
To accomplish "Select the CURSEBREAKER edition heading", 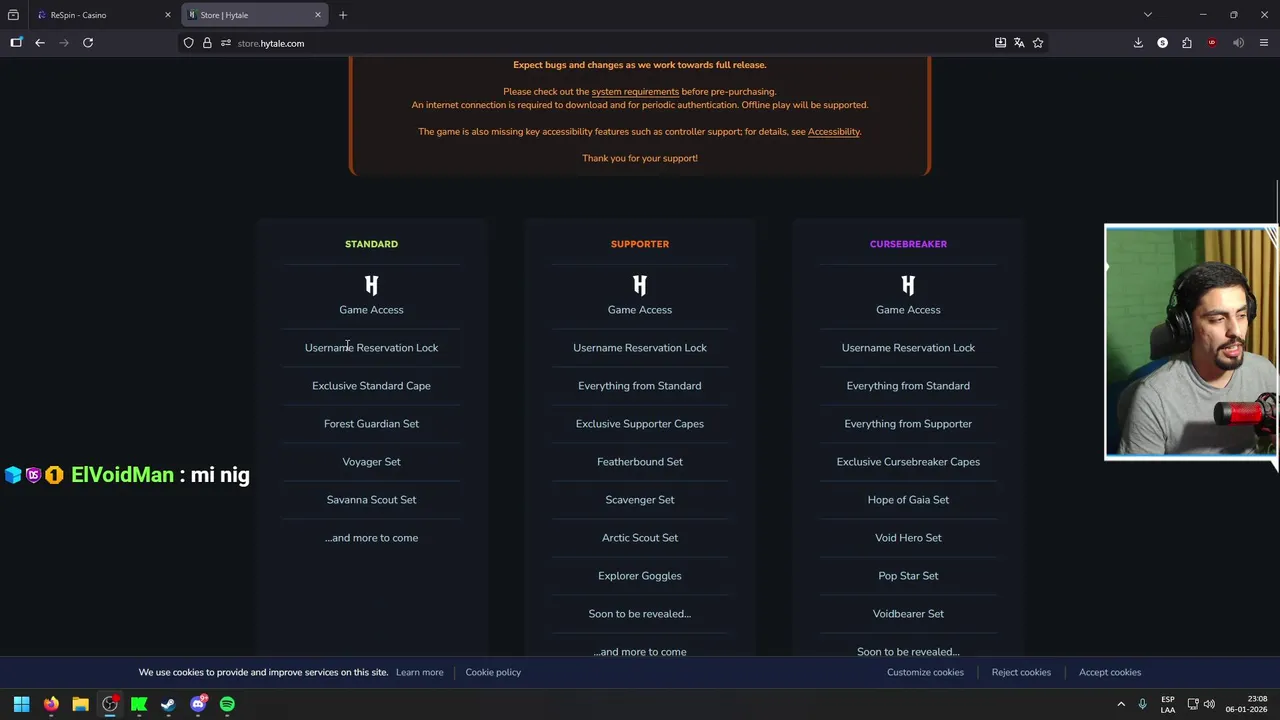I will pos(908,244).
